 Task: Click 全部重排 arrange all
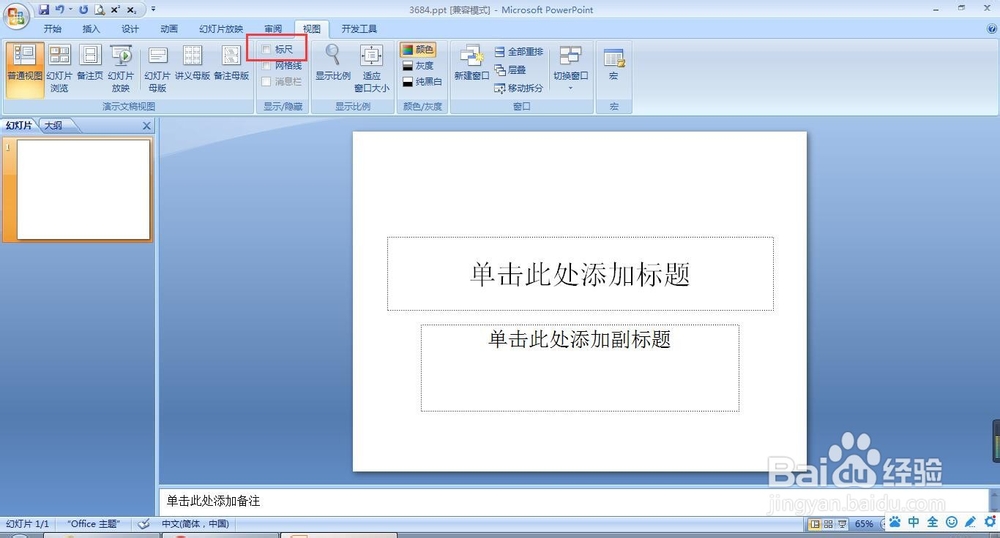tap(519, 52)
